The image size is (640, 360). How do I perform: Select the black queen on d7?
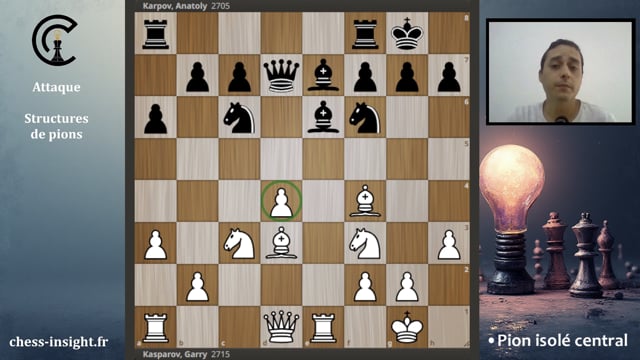tap(281, 76)
